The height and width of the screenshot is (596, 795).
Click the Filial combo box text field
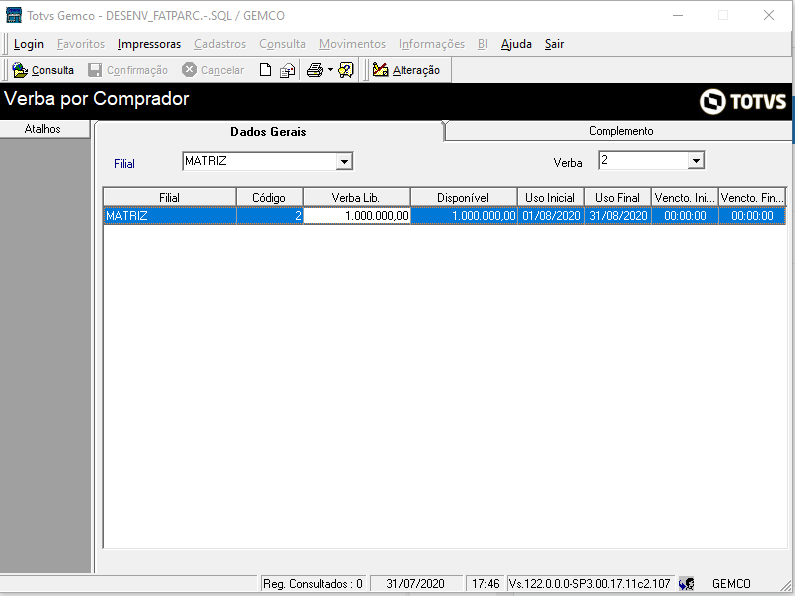click(x=259, y=161)
